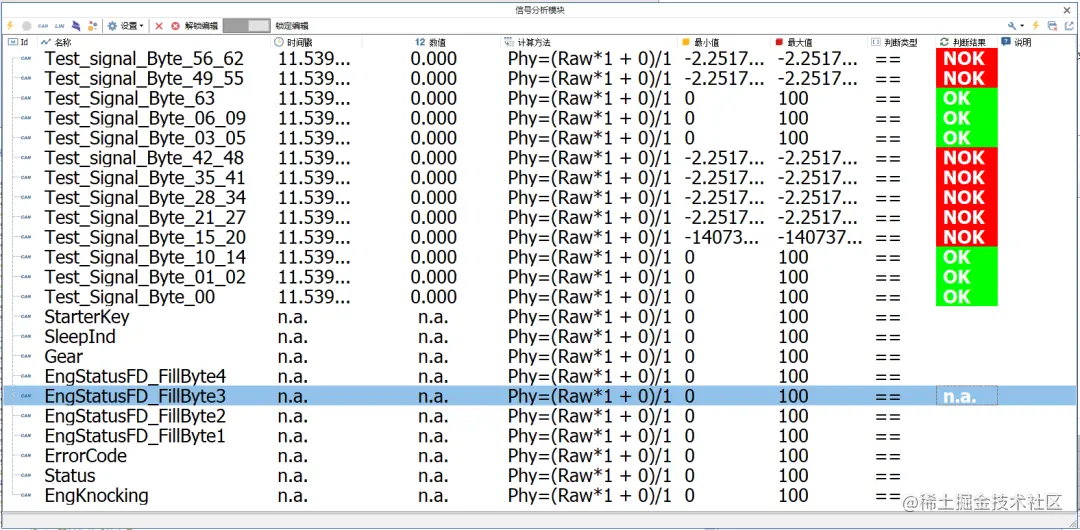1080x530 pixels.
Task: Select the EngStatusFD_FillByte4 row
Action: 539,376
